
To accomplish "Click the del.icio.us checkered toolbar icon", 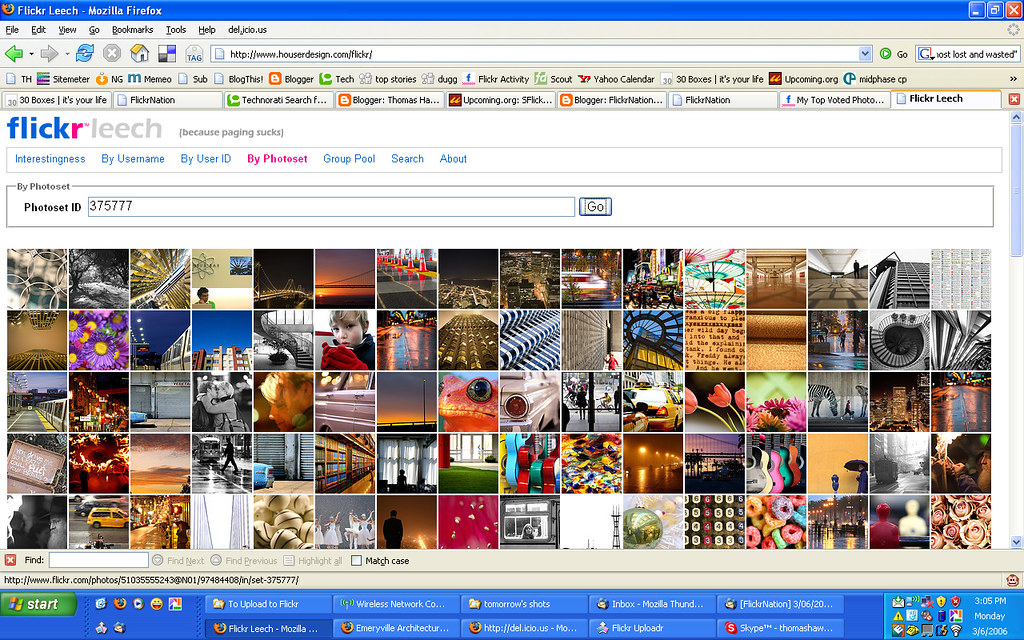I will point(167,54).
